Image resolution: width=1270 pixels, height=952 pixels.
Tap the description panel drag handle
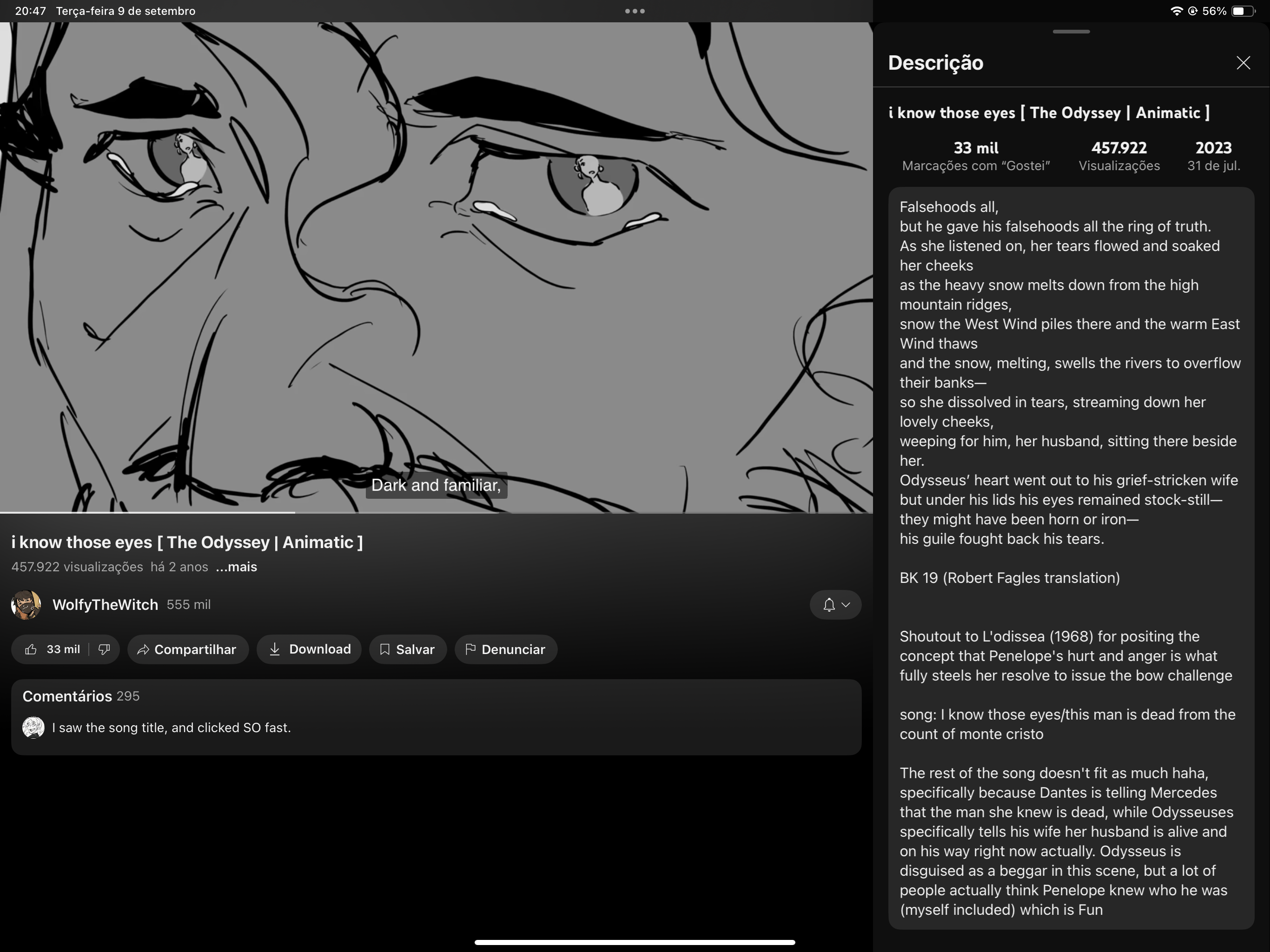point(1071,32)
